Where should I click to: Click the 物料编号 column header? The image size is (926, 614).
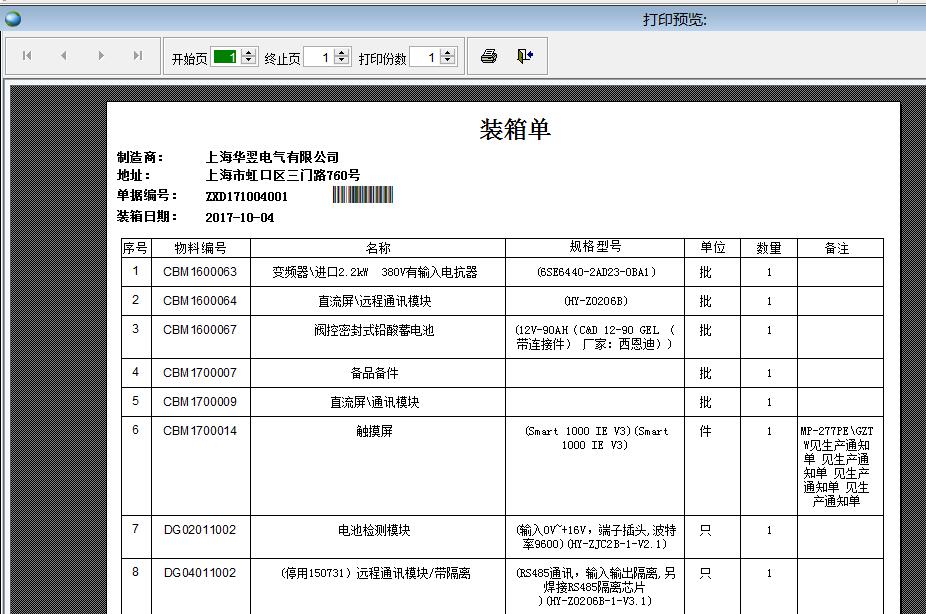point(200,248)
